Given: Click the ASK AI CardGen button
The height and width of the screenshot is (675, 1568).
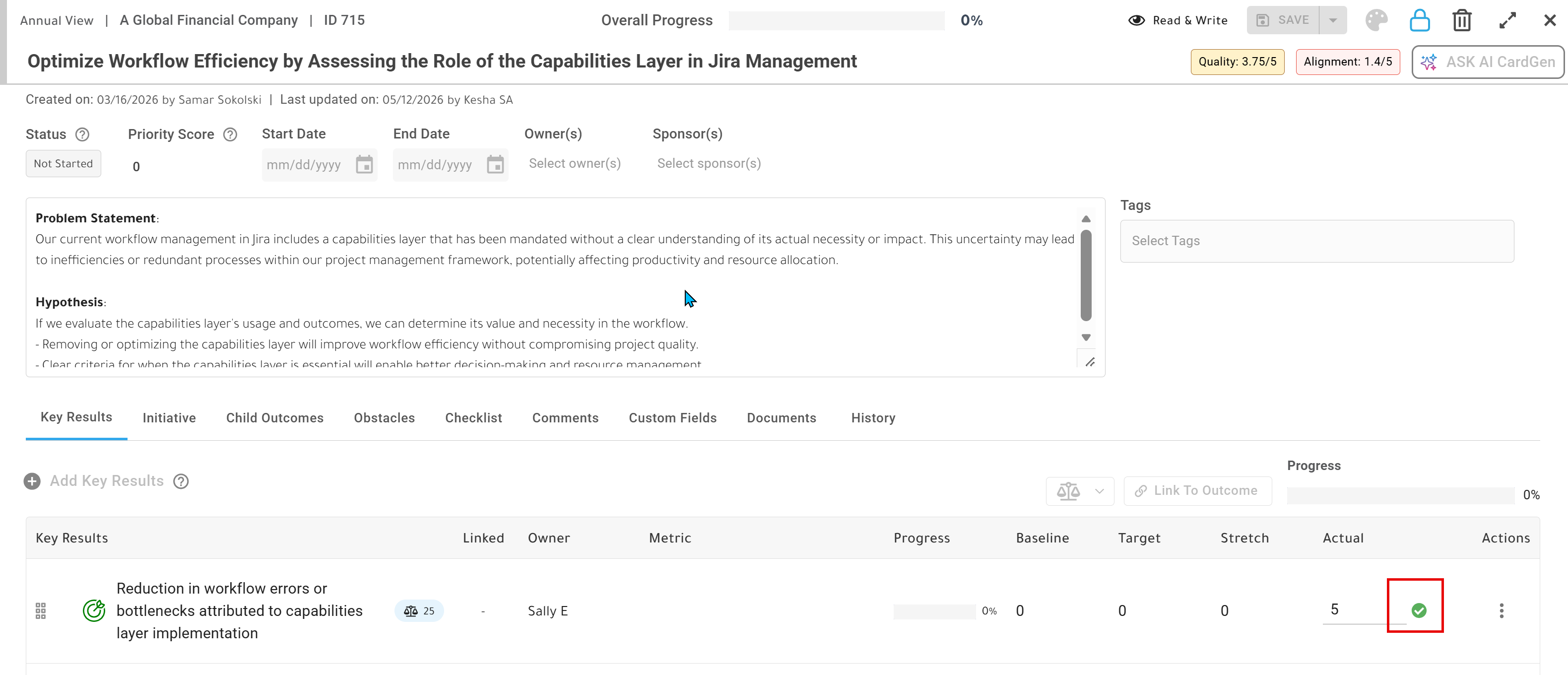Looking at the screenshot, I should [x=1488, y=62].
